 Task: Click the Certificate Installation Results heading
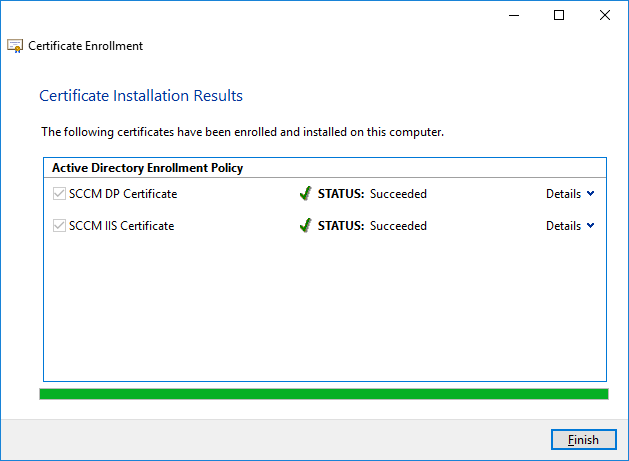pos(141,96)
